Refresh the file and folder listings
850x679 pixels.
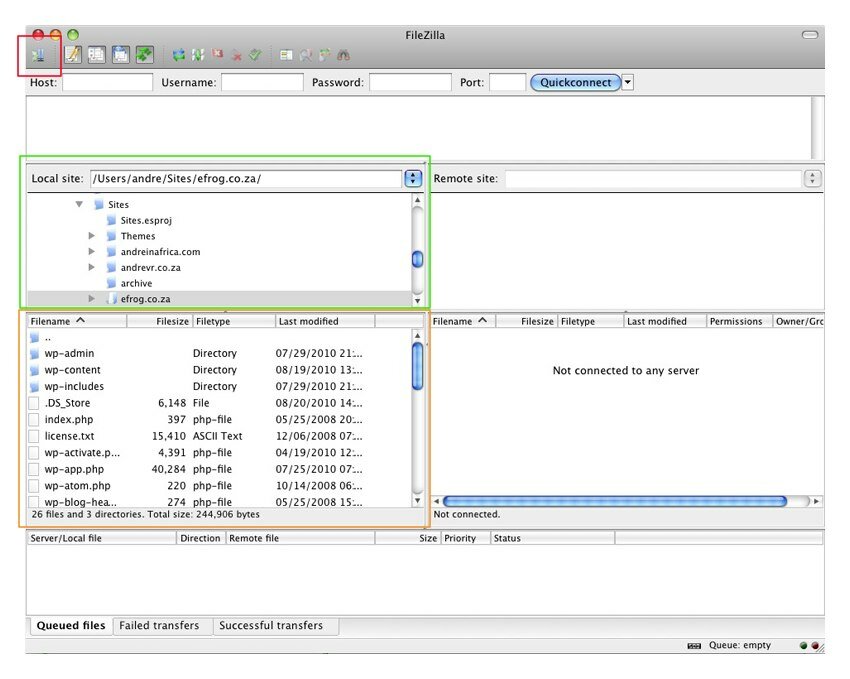(x=178, y=55)
